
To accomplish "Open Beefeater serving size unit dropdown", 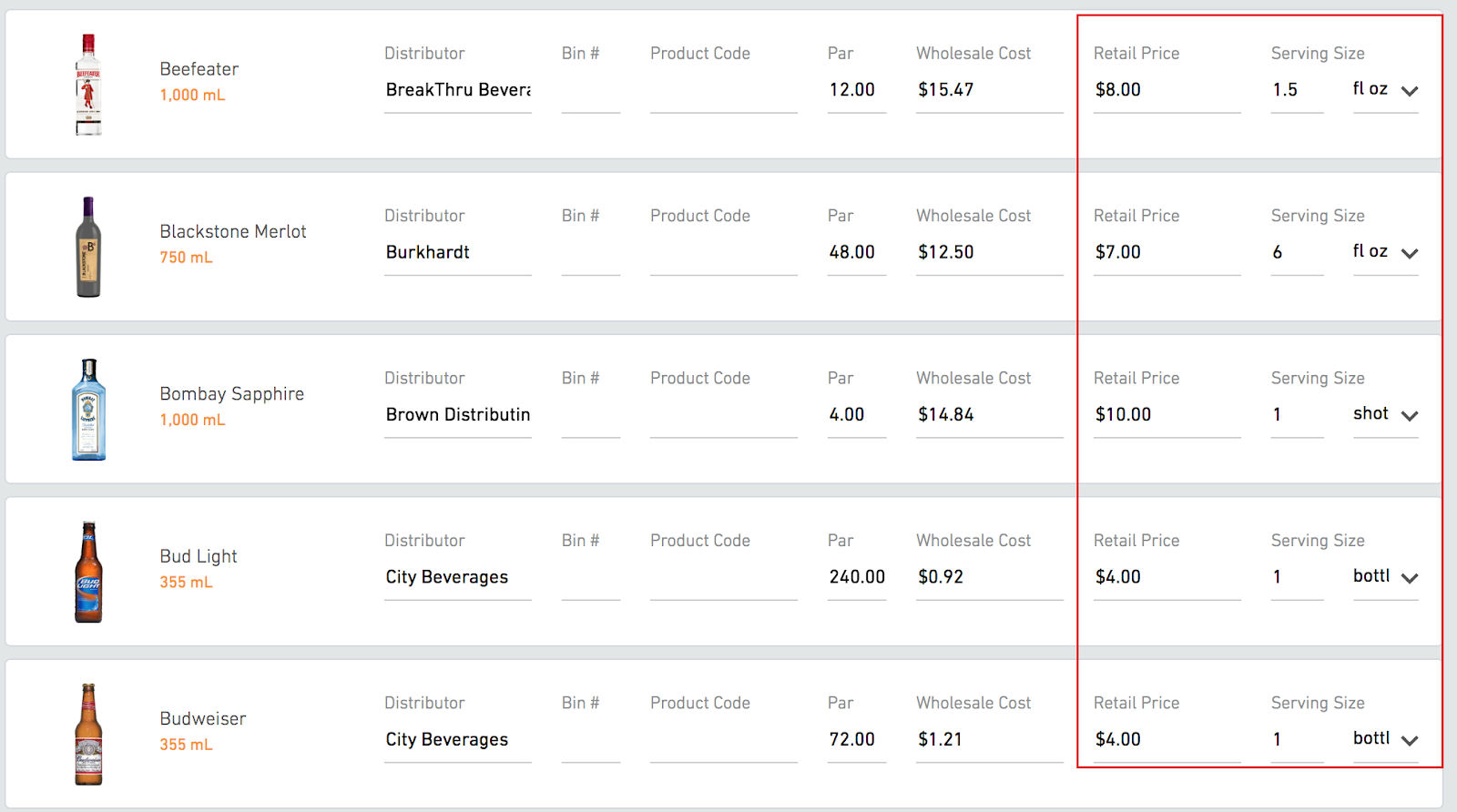I will tap(1385, 90).
